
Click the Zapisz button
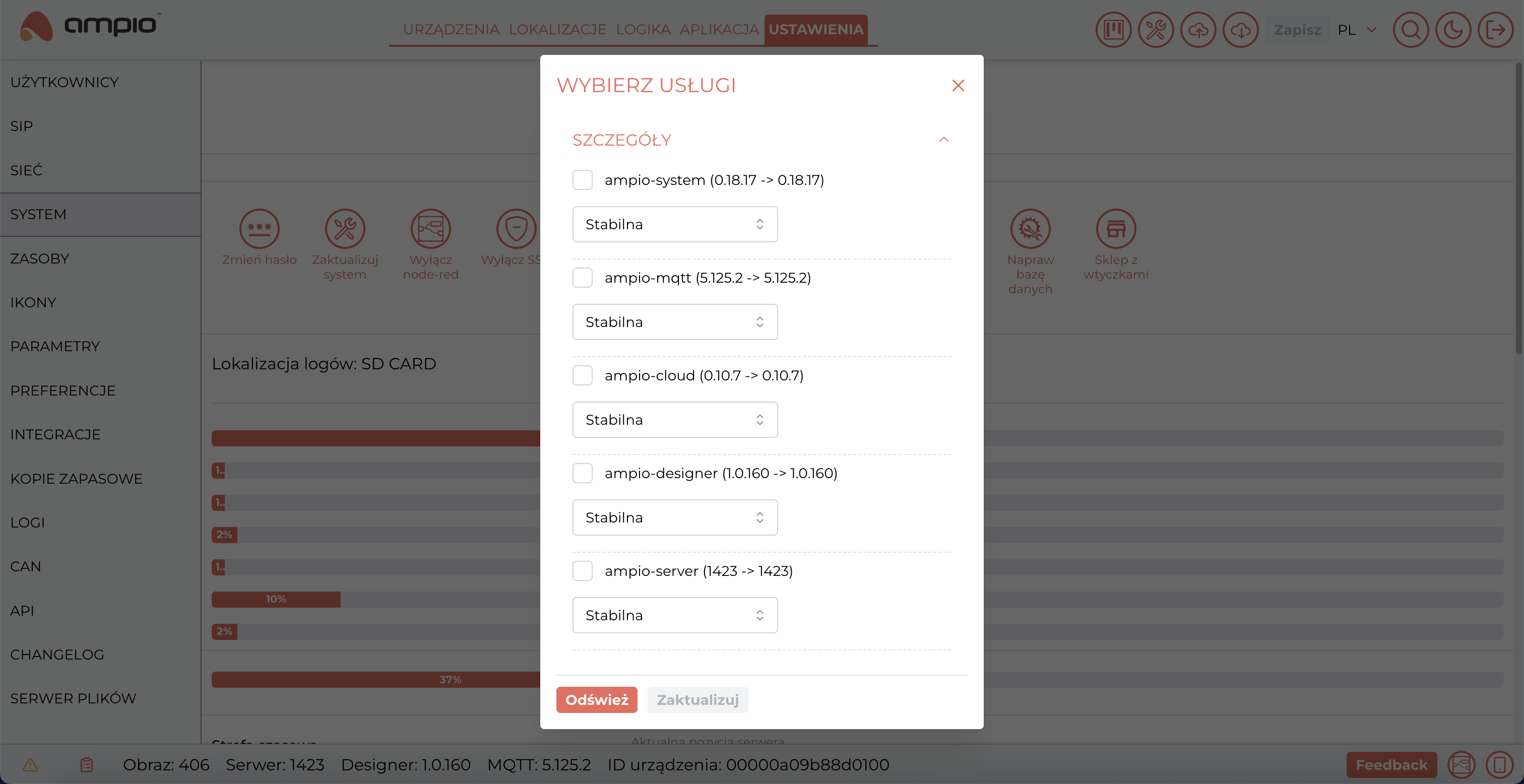(x=1297, y=30)
